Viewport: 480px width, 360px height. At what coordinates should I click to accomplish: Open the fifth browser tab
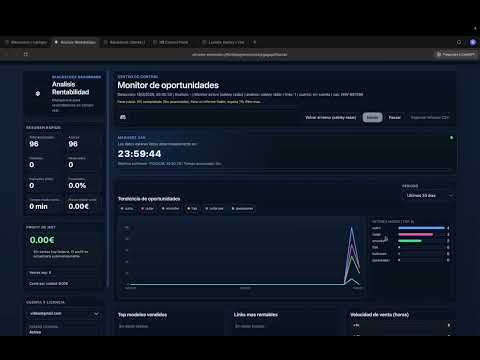click(x=223, y=42)
